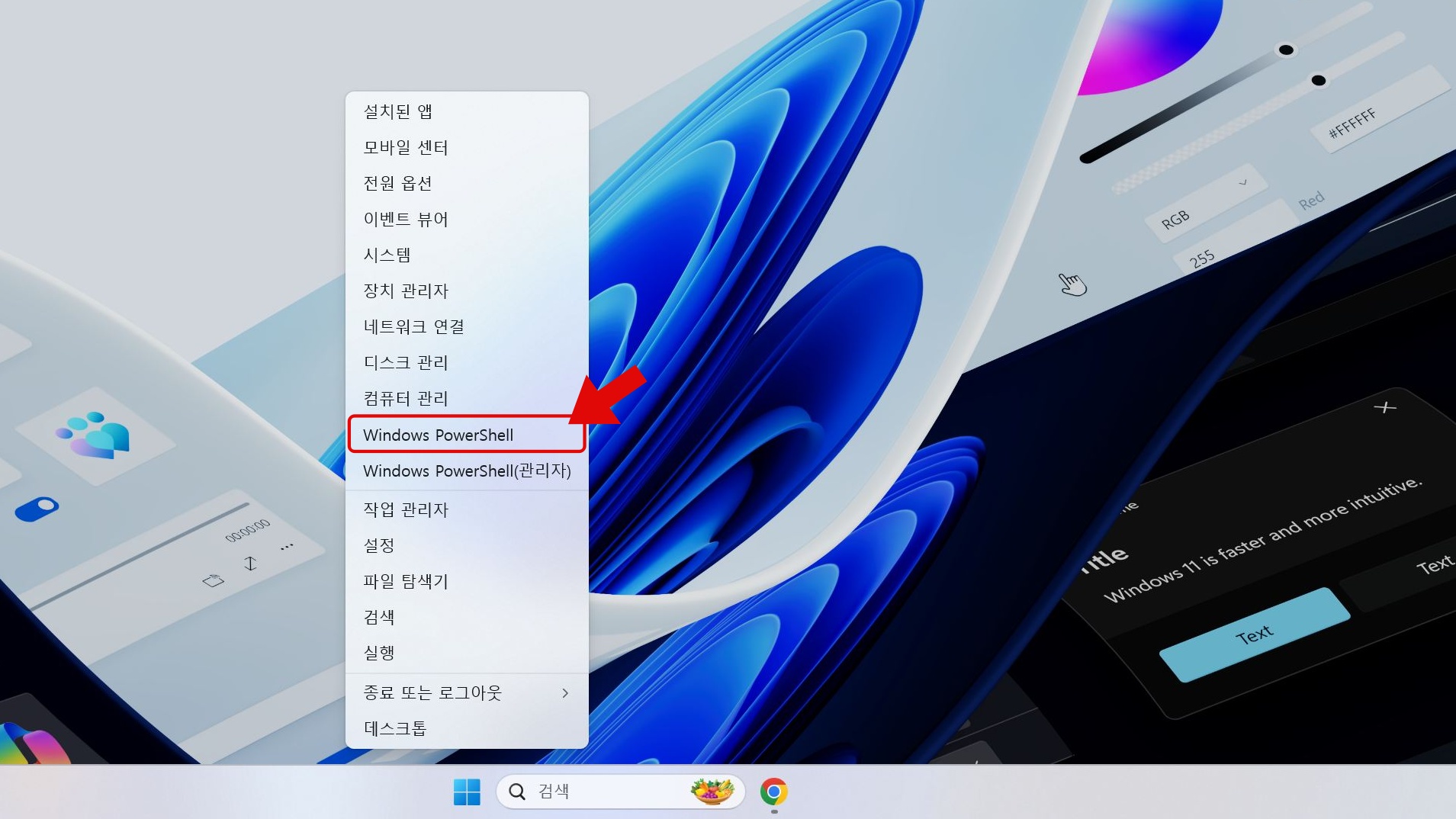Image resolution: width=1456 pixels, height=819 pixels.
Task: Open Windows PowerShell from the menu
Action: (x=439, y=435)
